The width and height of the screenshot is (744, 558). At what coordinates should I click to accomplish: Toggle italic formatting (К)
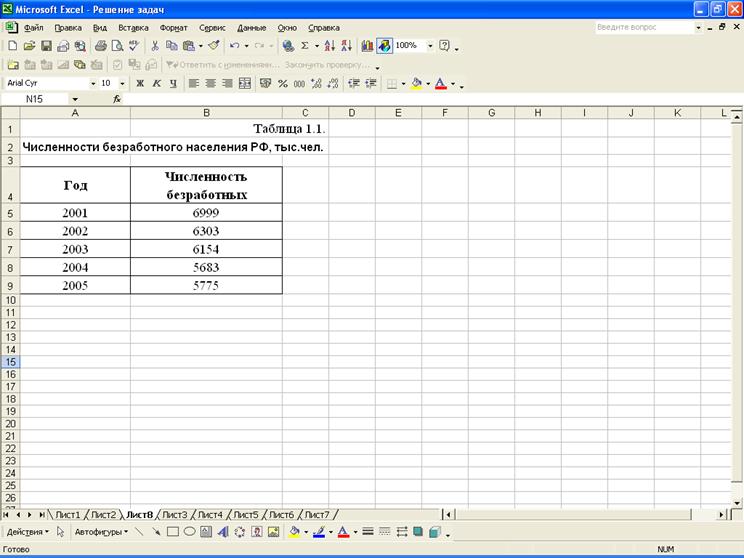(156, 84)
